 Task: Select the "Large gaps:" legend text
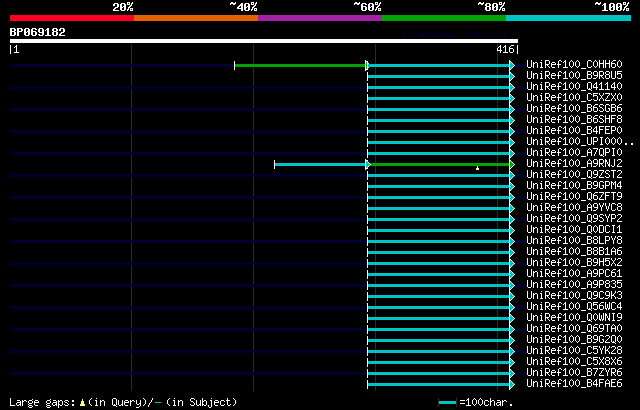[x=42, y=403]
